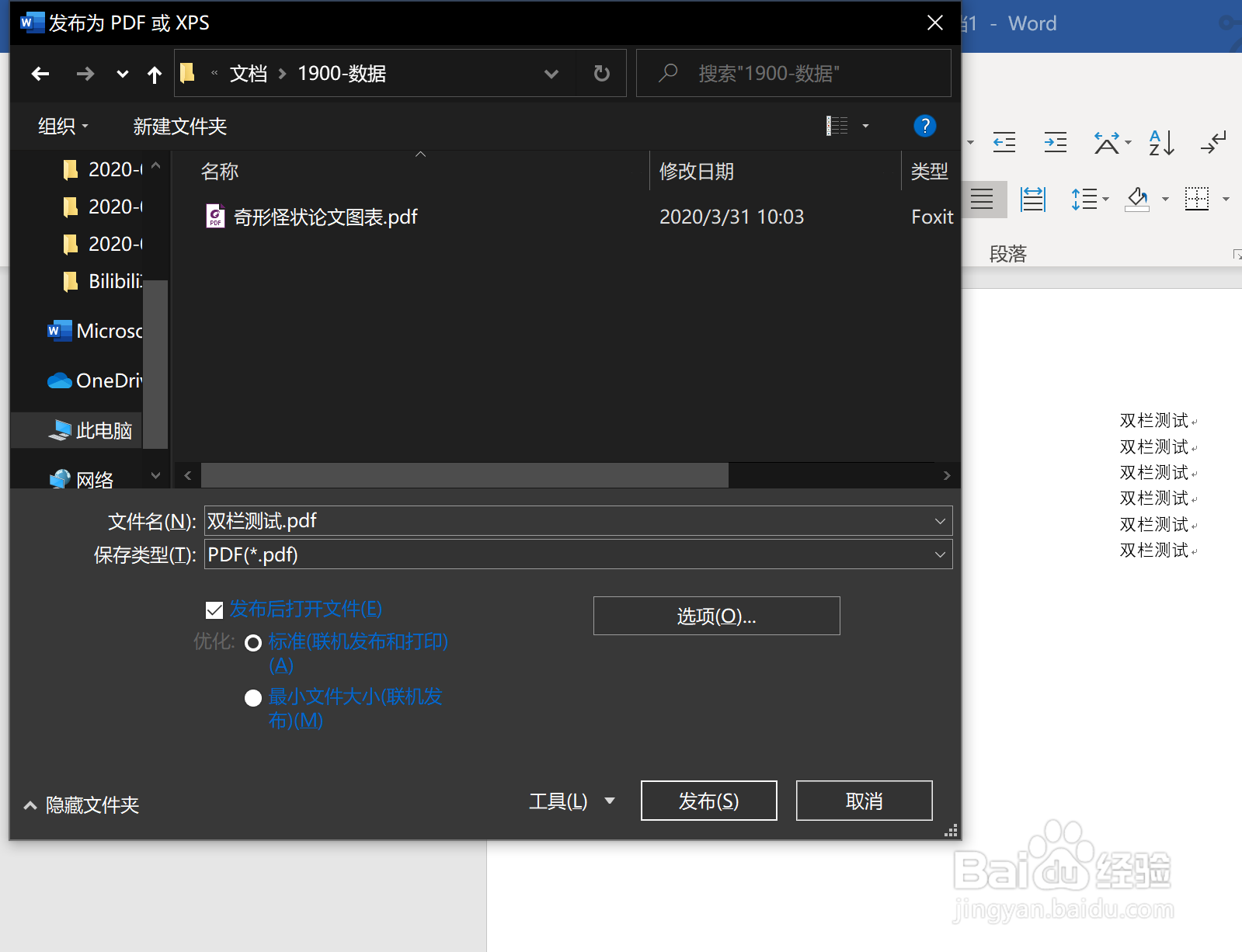Toggle 发布后打开文件 checkbox

tap(214, 610)
